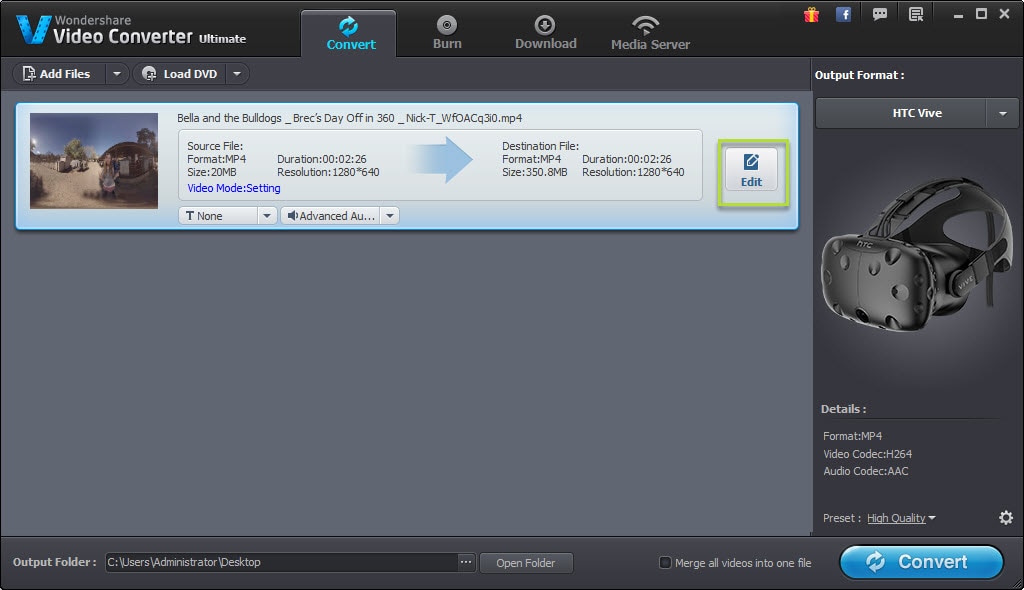The width and height of the screenshot is (1024, 590).
Task: Click the 'Video Codec:H264' detail text
Action: point(867,454)
